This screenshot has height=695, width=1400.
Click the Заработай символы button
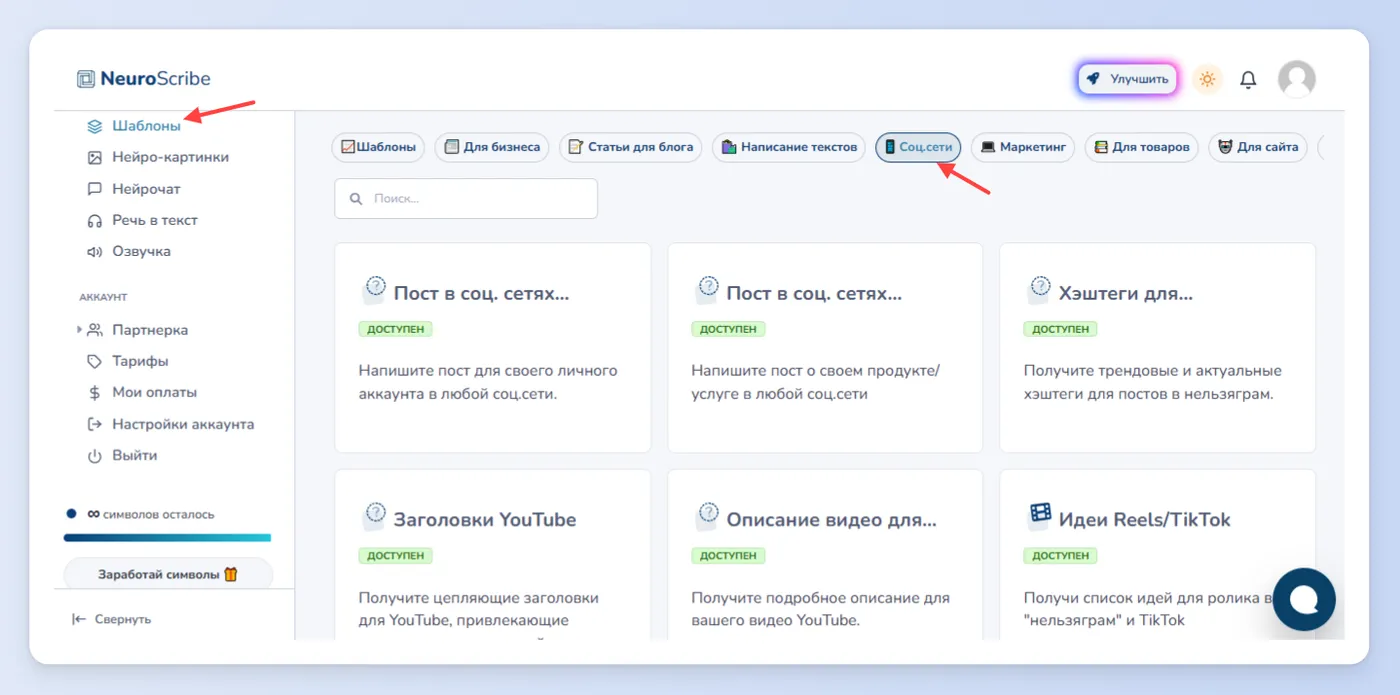168,575
